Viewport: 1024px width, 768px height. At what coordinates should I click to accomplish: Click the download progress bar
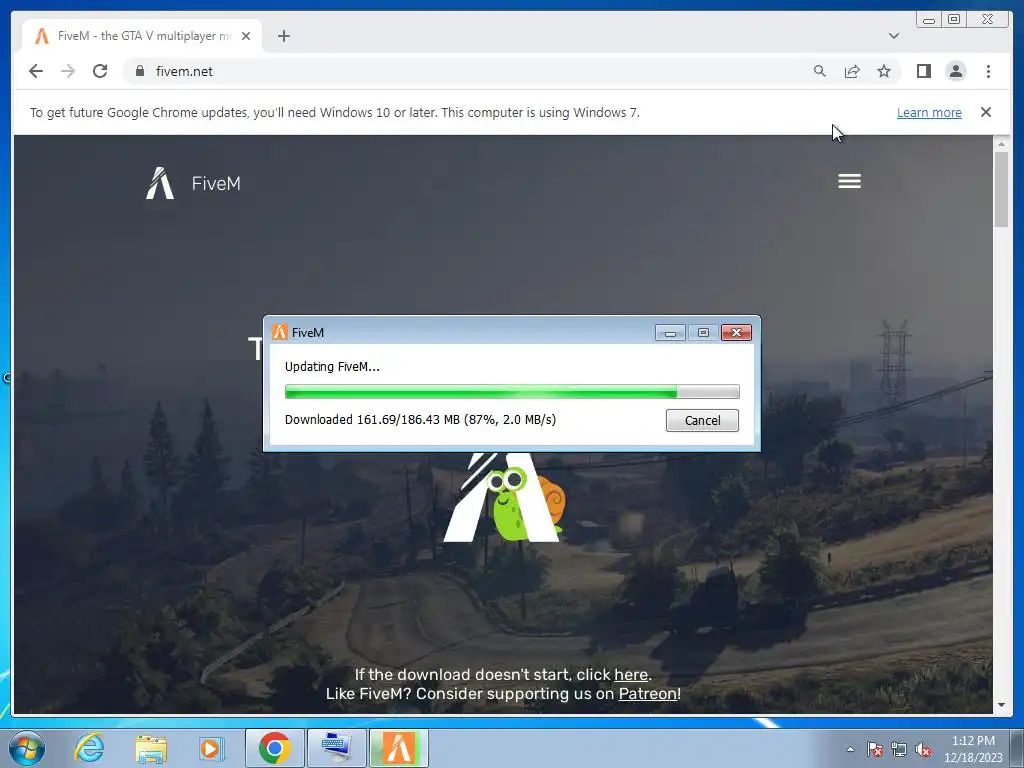(x=512, y=392)
